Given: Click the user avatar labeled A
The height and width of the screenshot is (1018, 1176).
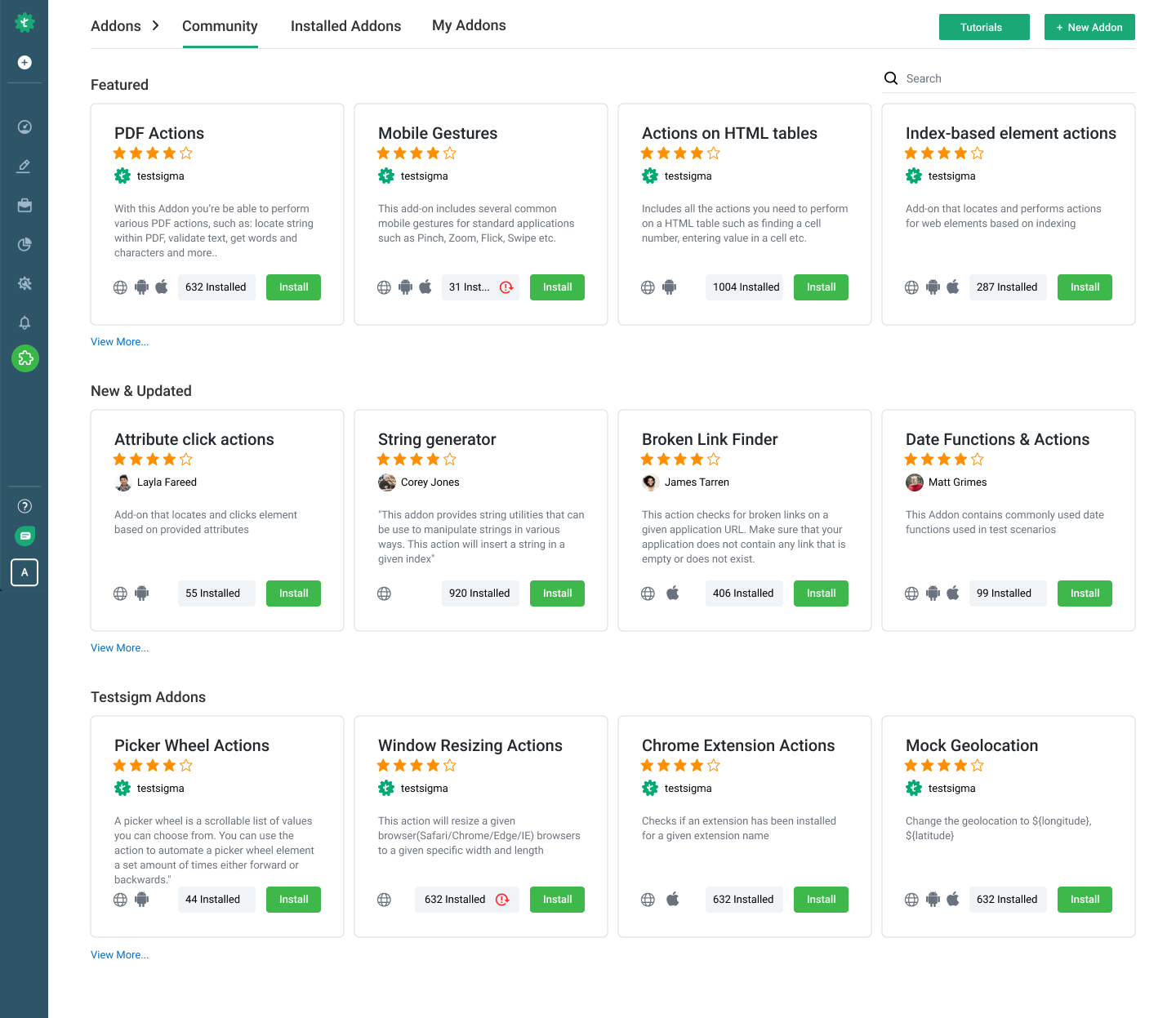Looking at the screenshot, I should point(24,572).
